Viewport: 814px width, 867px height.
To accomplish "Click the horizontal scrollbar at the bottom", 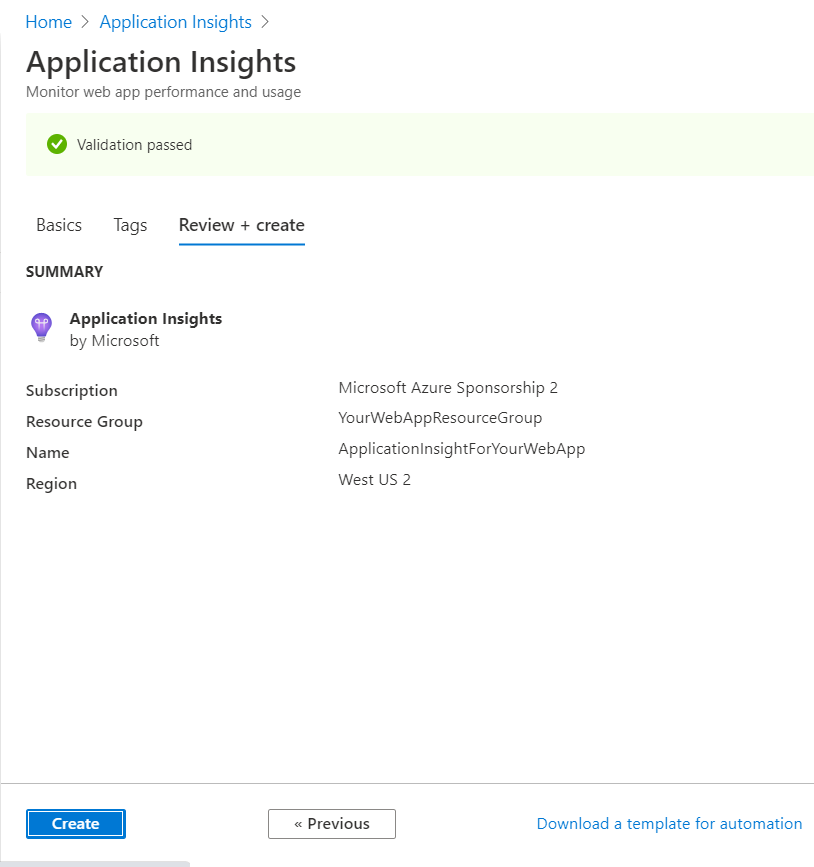I will (95, 863).
